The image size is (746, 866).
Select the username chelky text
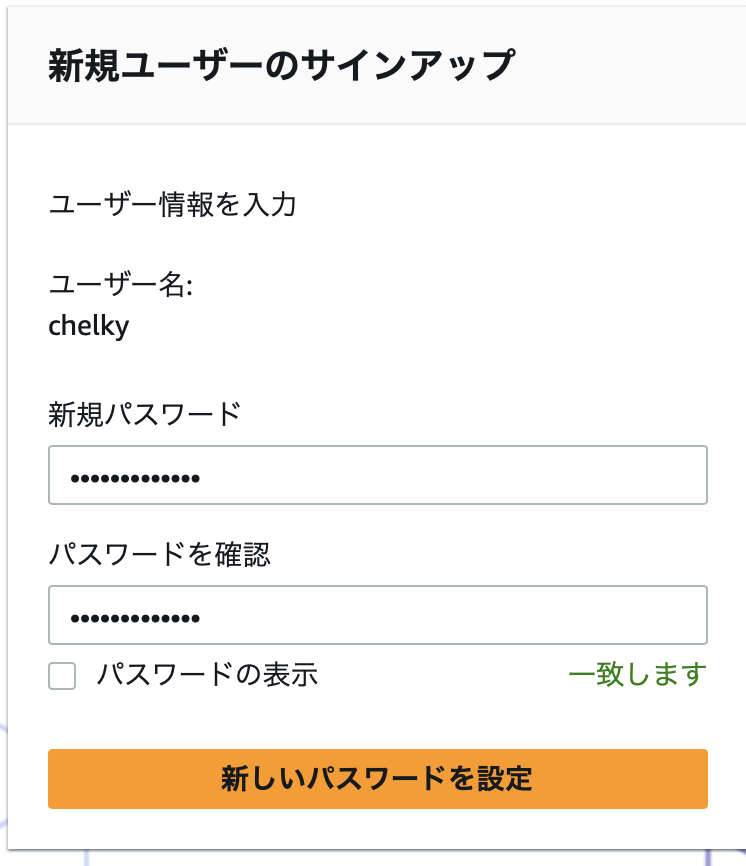[89, 326]
